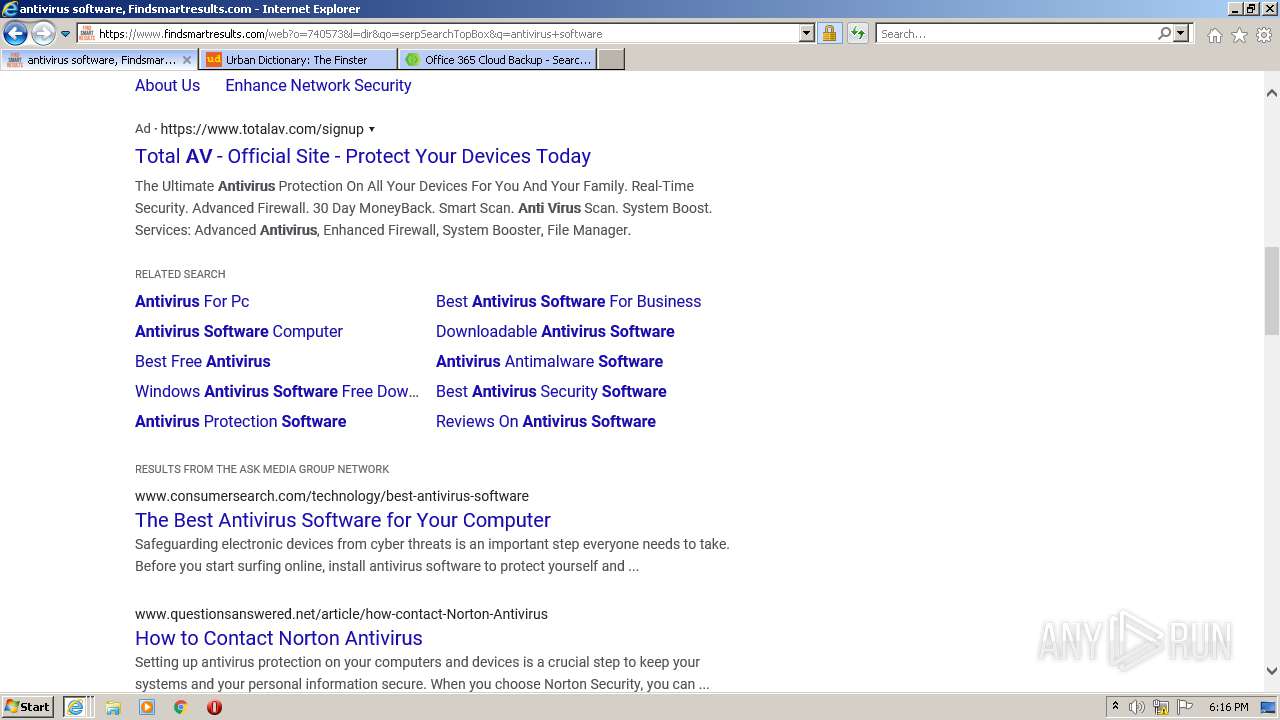The image size is (1280, 720).
Task: Select Reviews On Antivirus Software search
Action: (546, 421)
